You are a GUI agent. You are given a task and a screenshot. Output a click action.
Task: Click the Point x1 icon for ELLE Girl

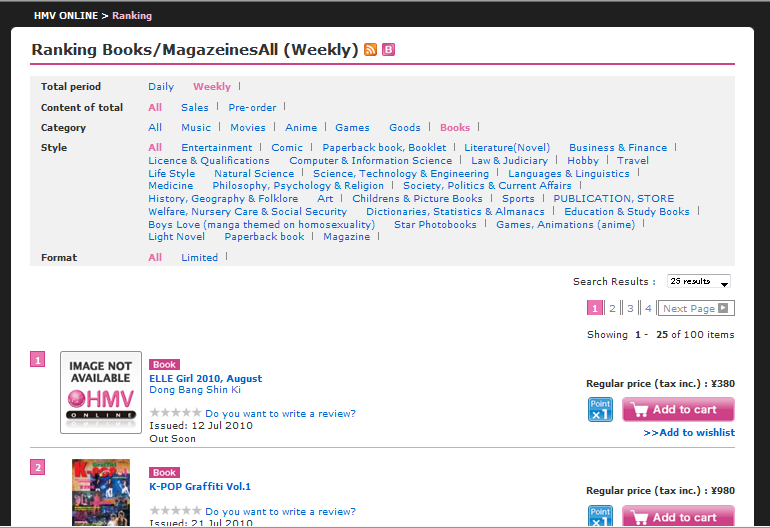click(600, 410)
